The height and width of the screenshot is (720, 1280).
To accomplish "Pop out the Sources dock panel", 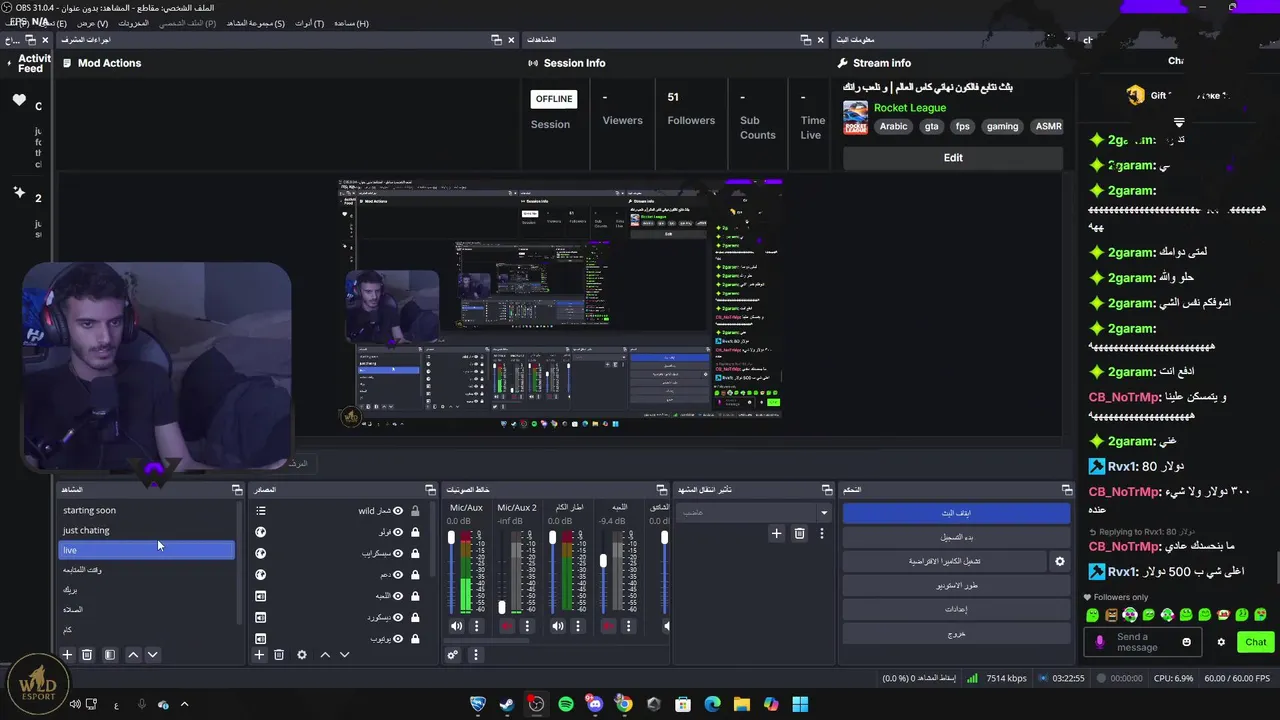I will [x=431, y=490].
